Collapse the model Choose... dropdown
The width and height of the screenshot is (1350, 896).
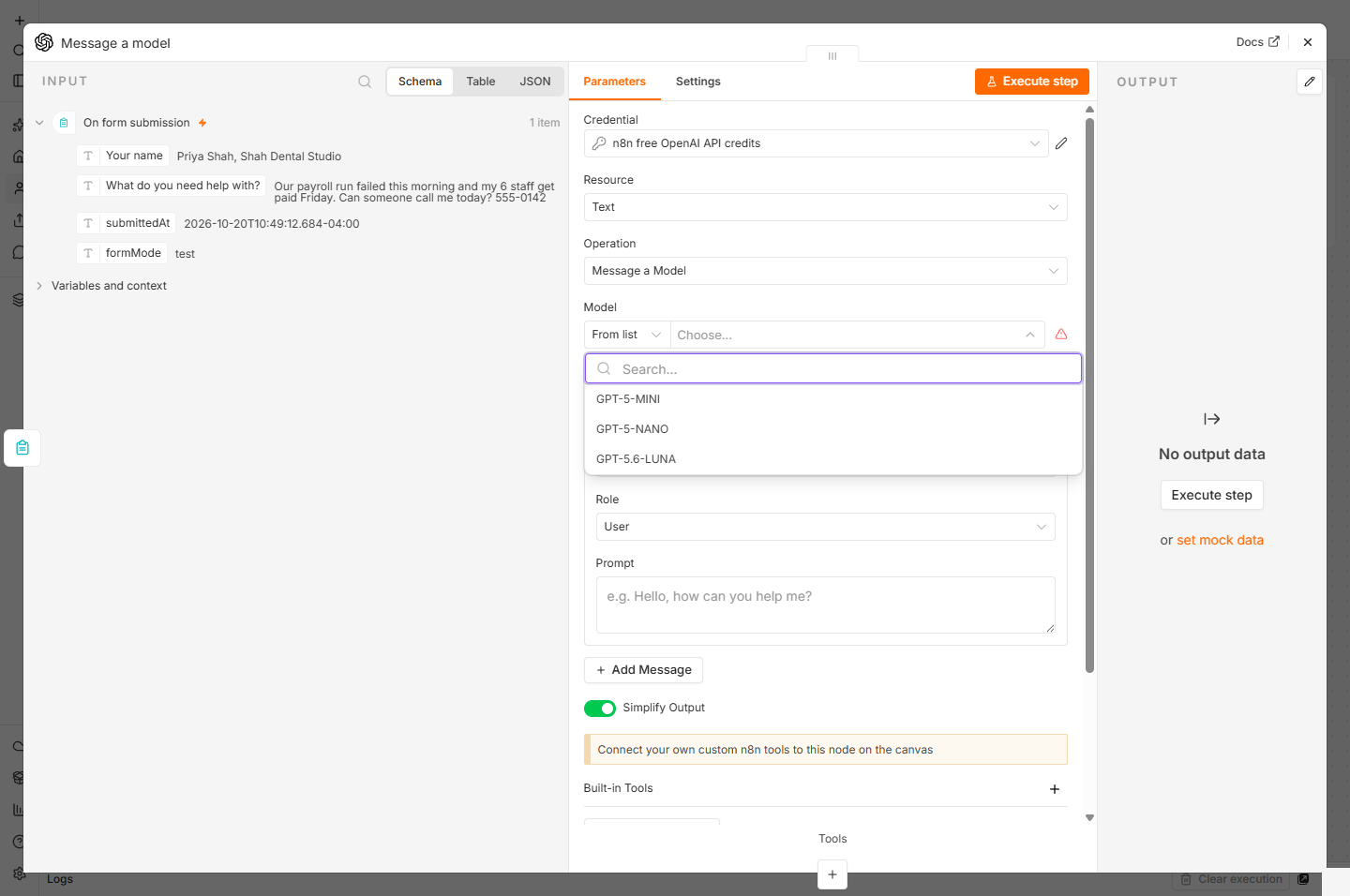857,335
